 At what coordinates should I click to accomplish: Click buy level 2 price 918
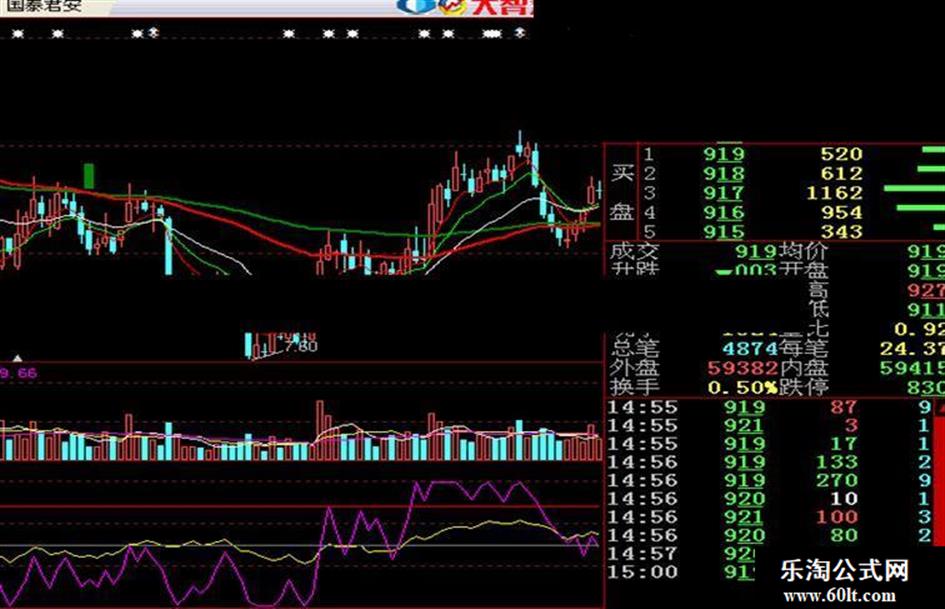click(724, 174)
